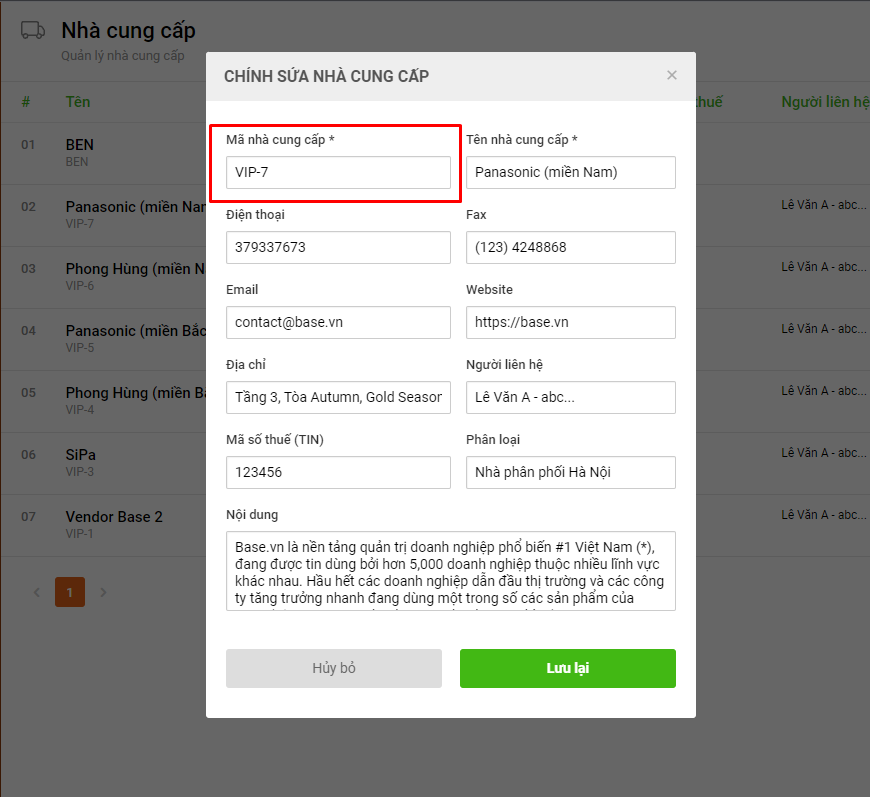Save with the Lưu lại button
The width and height of the screenshot is (870, 797).
(x=568, y=668)
